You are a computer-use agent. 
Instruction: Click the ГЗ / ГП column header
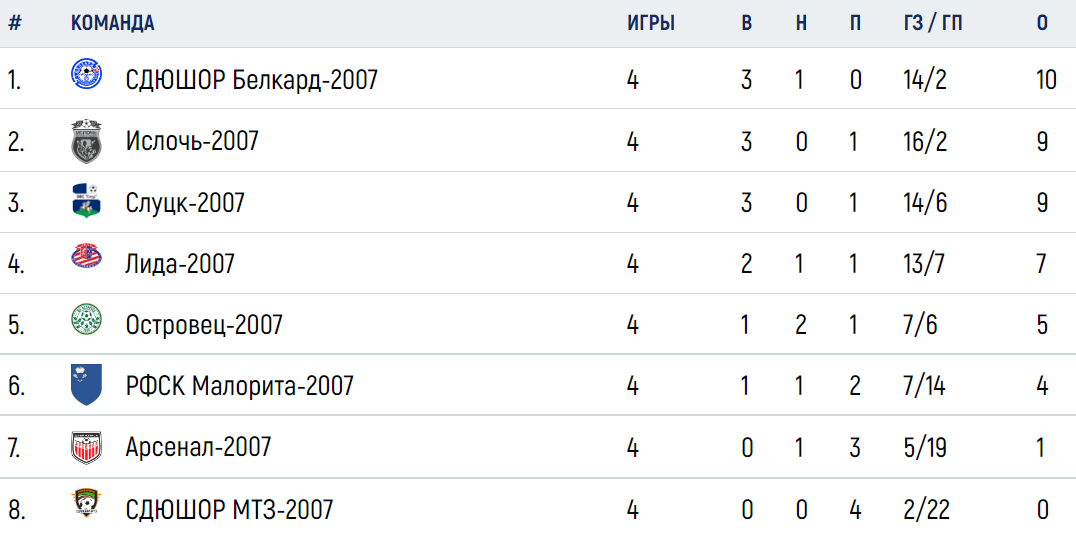[933, 23]
